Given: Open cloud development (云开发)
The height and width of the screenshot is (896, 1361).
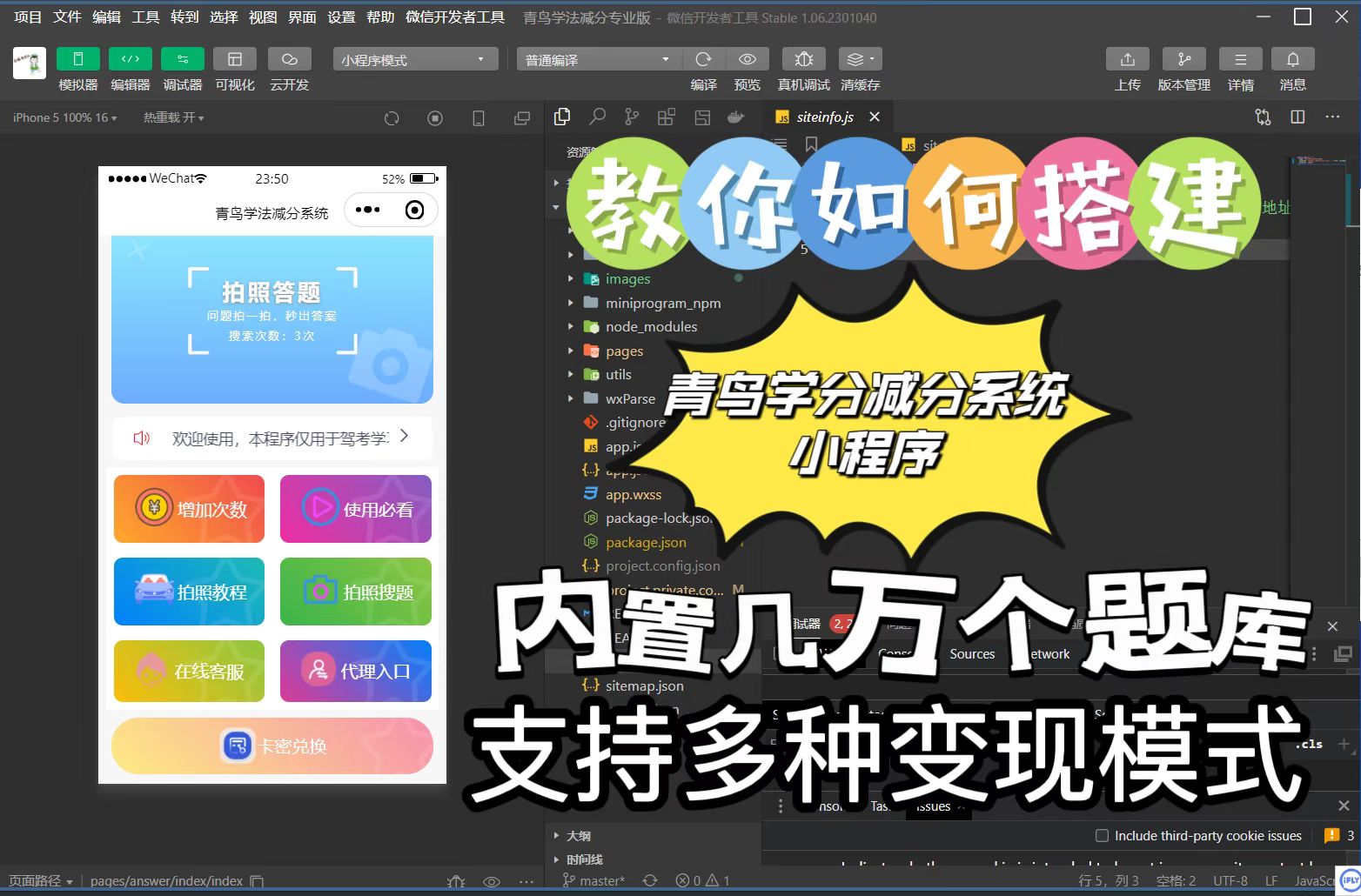Looking at the screenshot, I should (290, 59).
